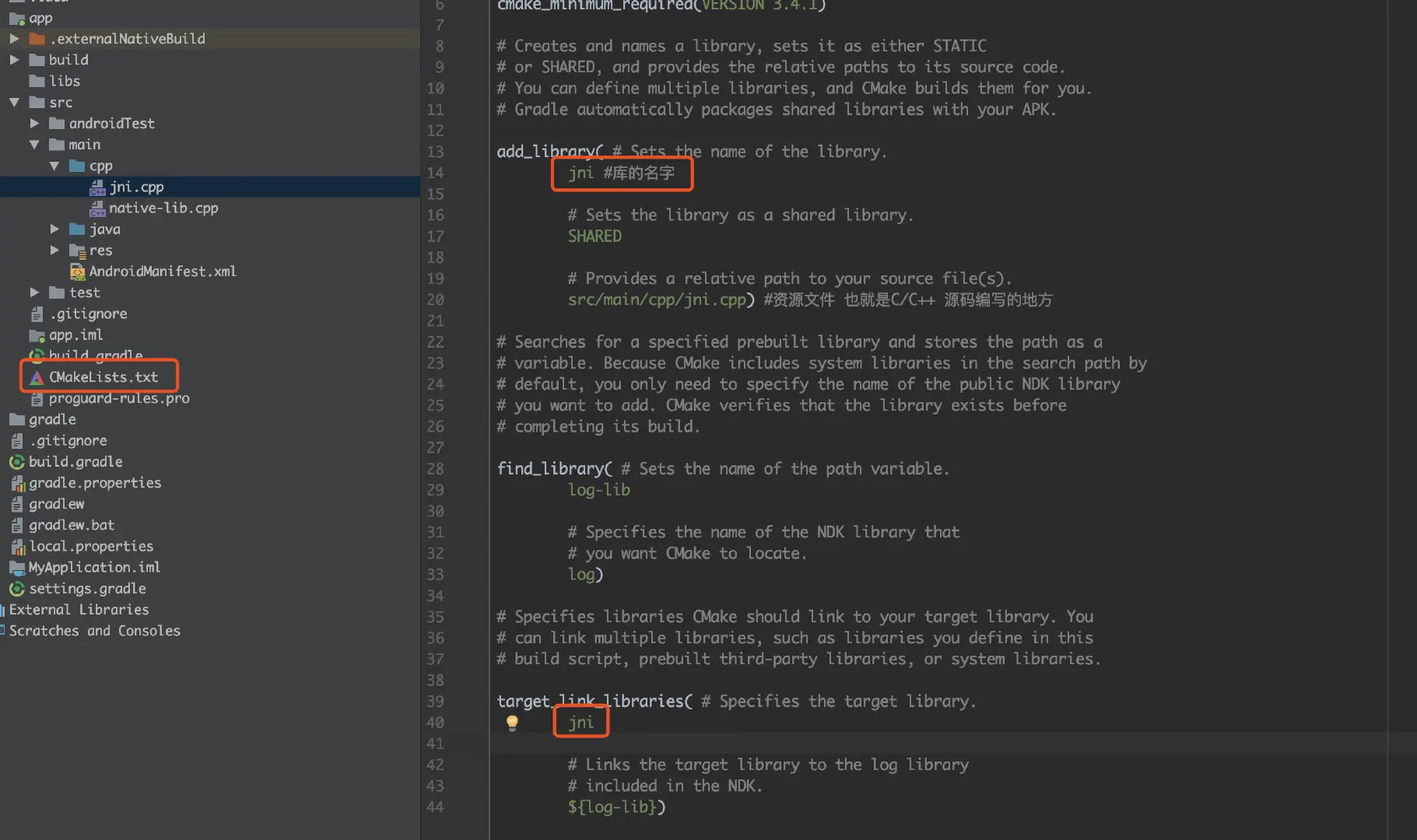This screenshot has width=1417, height=840.
Task: Expand the .externalNativeBuild folder
Action: point(14,38)
